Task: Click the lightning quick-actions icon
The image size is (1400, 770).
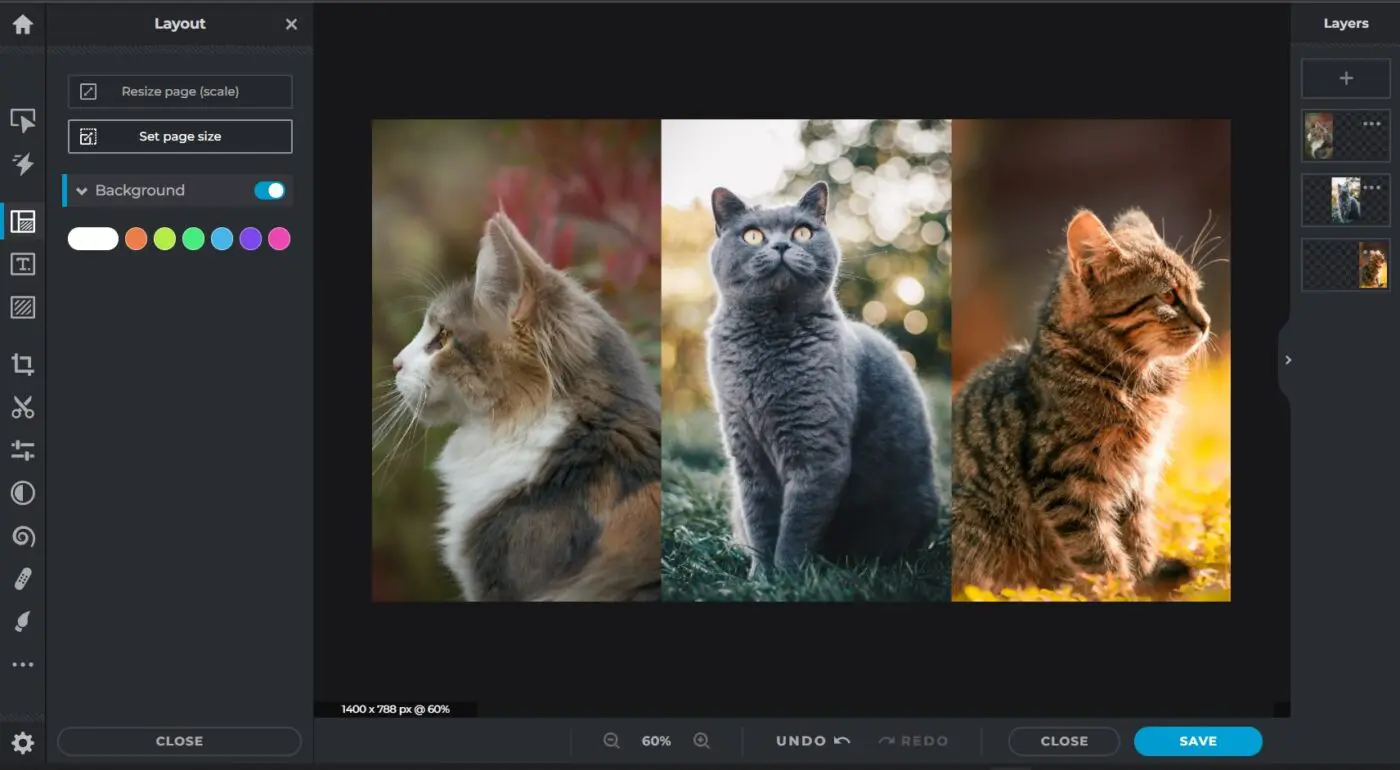Action: 22,164
